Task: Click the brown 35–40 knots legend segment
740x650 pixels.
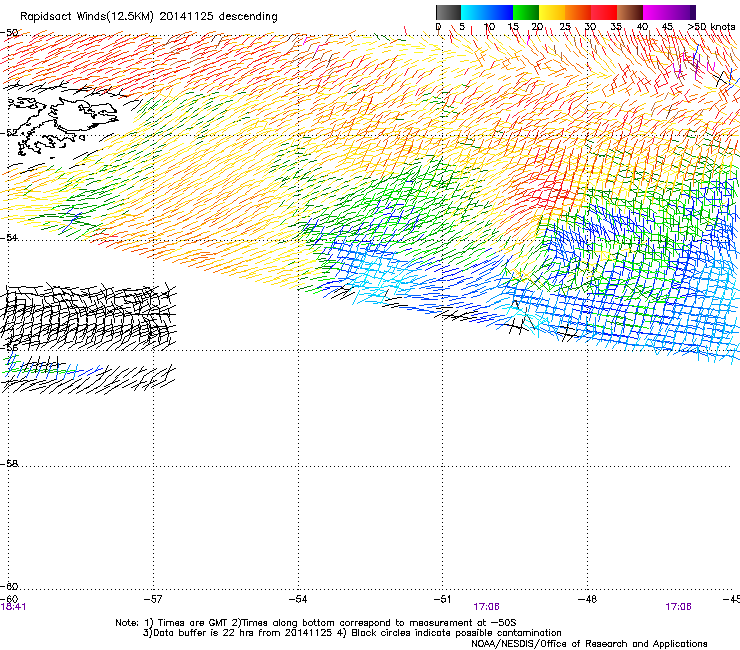Action: [630, 12]
